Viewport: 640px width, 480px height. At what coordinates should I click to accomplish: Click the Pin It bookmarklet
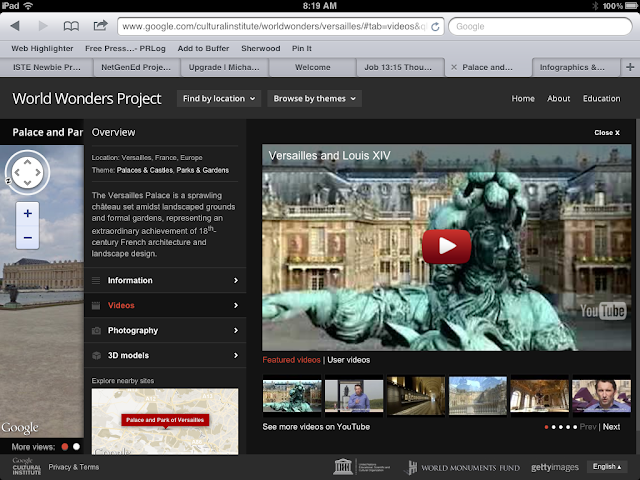point(302,48)
